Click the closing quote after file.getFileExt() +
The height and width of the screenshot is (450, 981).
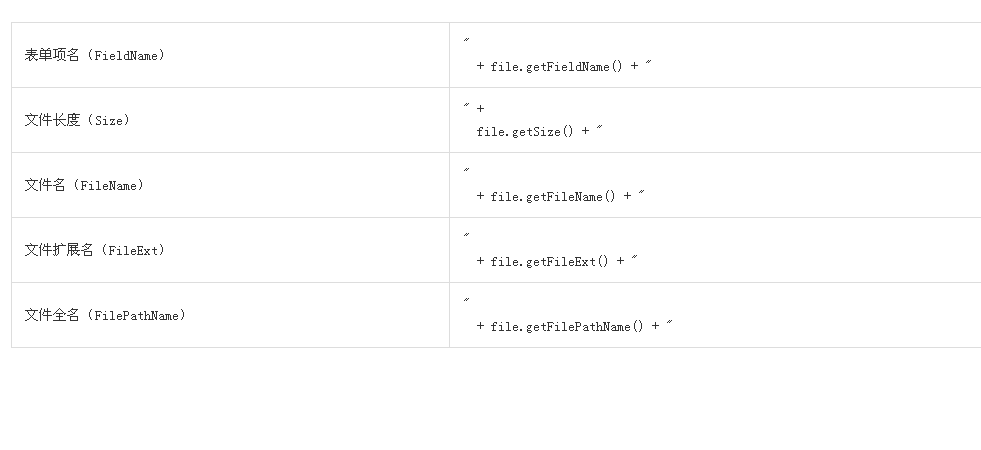coord(635,260)
